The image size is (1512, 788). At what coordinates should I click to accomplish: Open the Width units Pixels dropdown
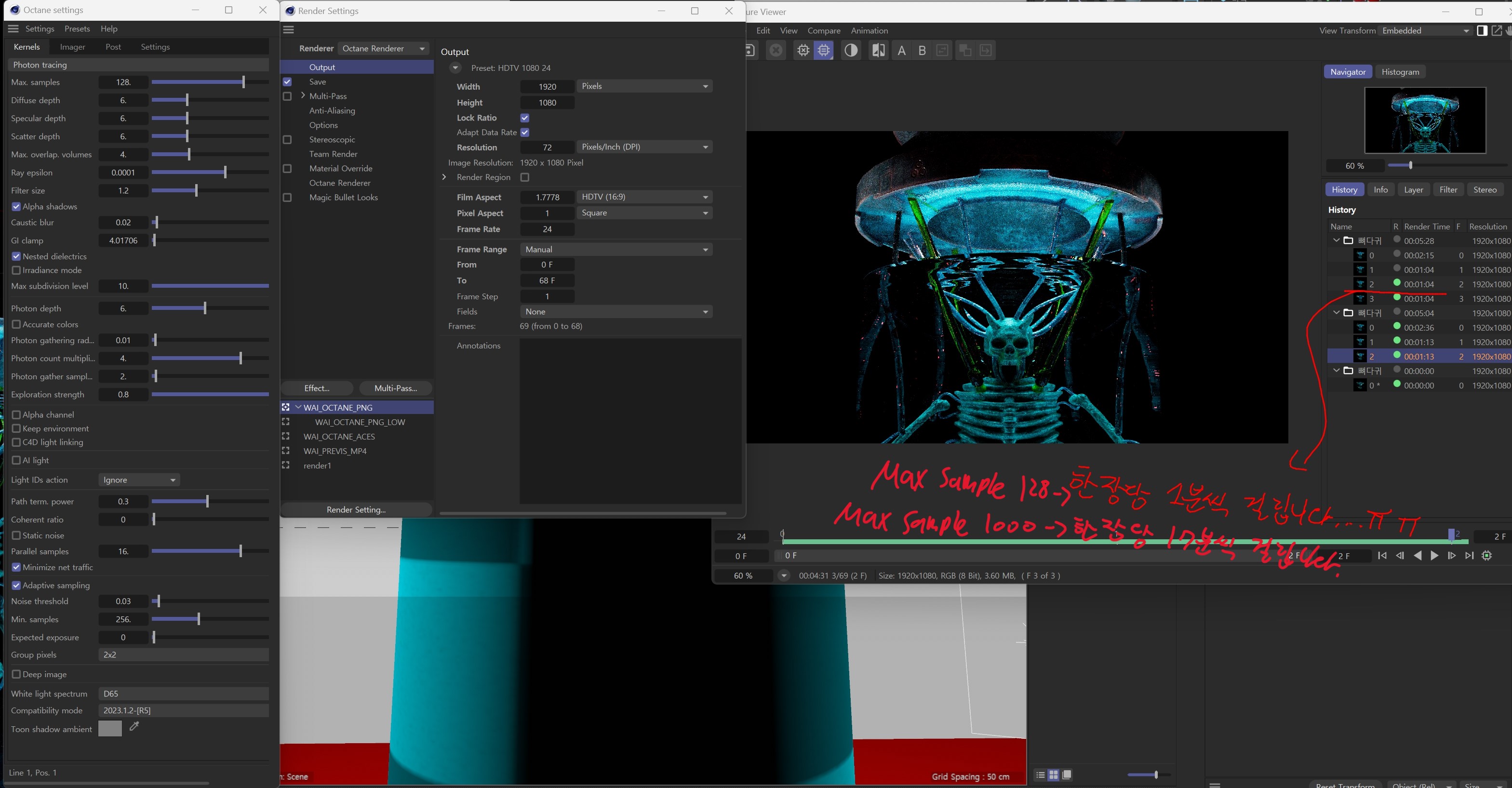pos(644,86)
